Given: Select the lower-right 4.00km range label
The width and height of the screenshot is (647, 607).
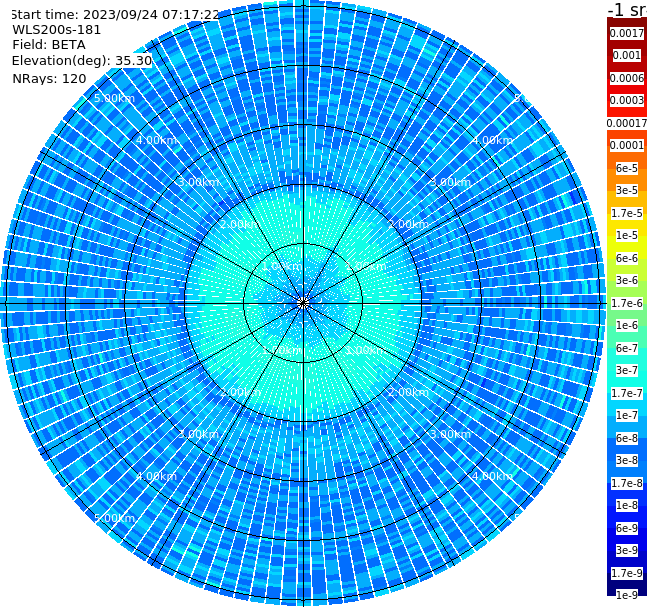Looking at the screenshot, I should [492, 476].
